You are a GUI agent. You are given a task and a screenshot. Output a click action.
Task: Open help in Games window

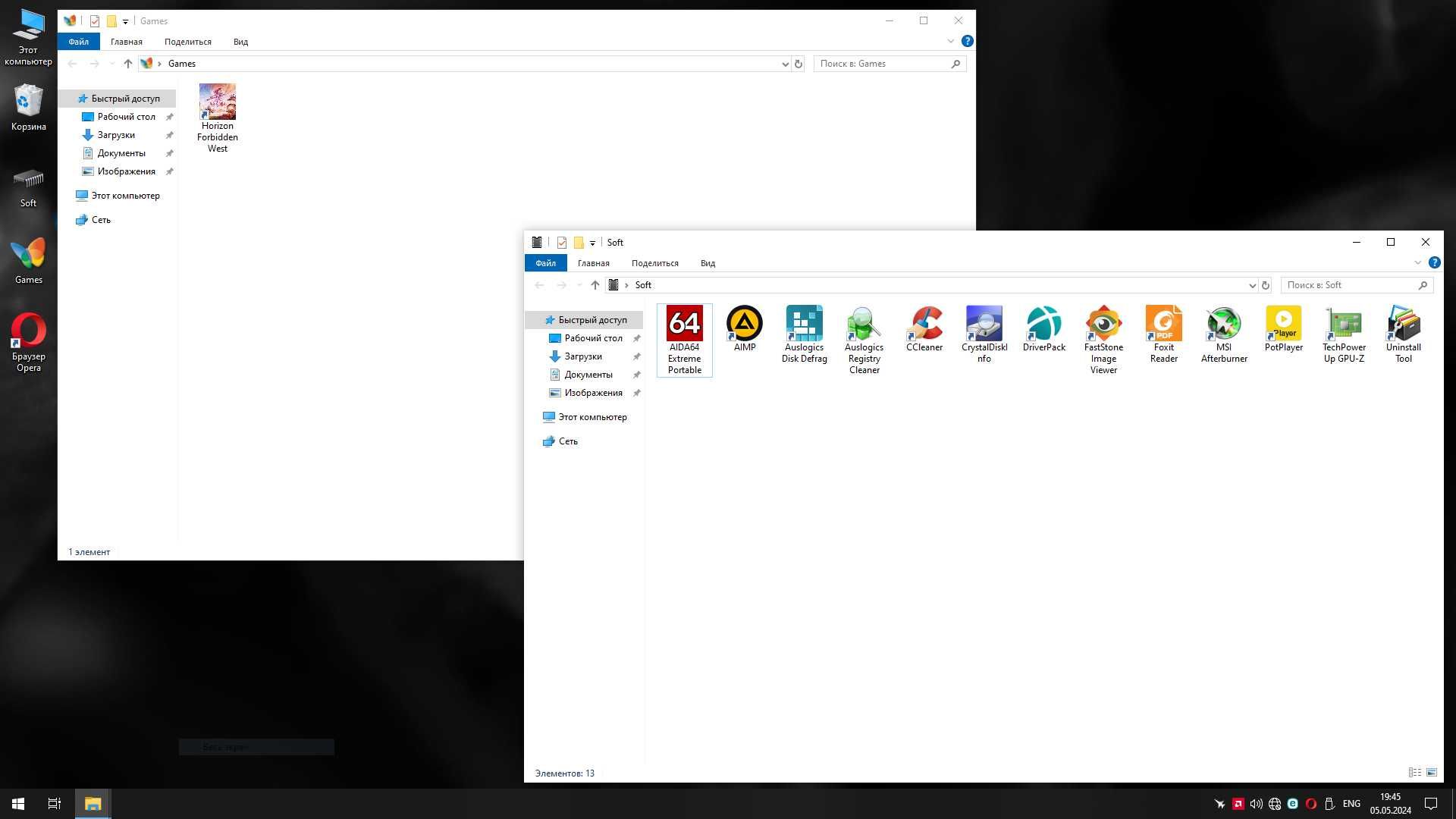coord(967,41)
